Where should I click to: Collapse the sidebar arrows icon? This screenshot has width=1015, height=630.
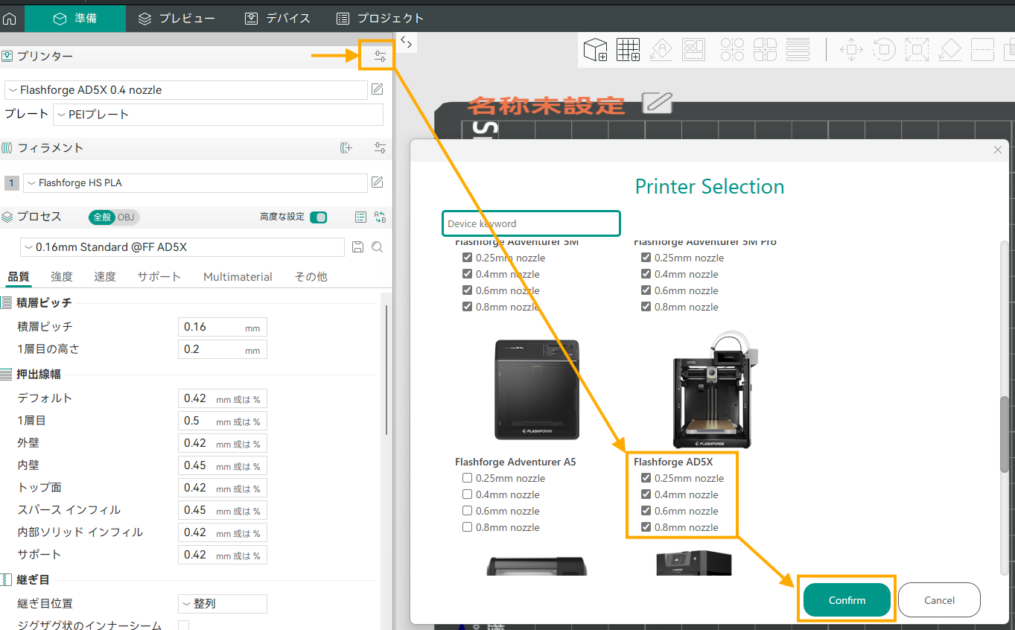point(406,43)
